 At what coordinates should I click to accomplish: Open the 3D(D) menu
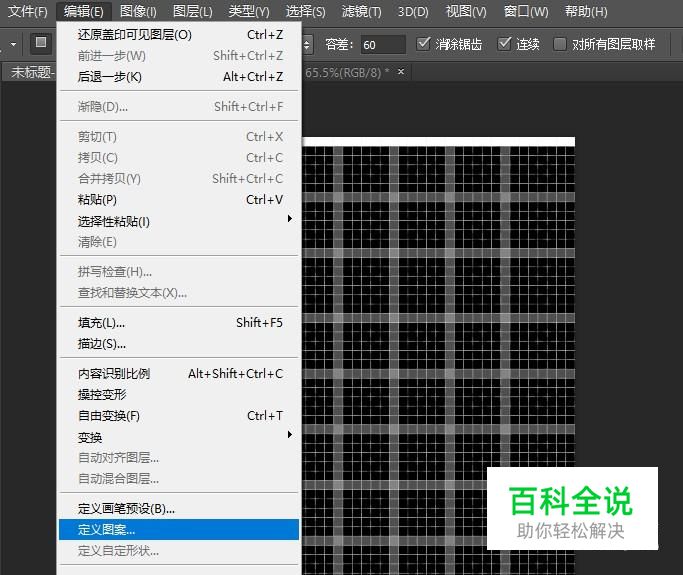(x=413, y=11)
